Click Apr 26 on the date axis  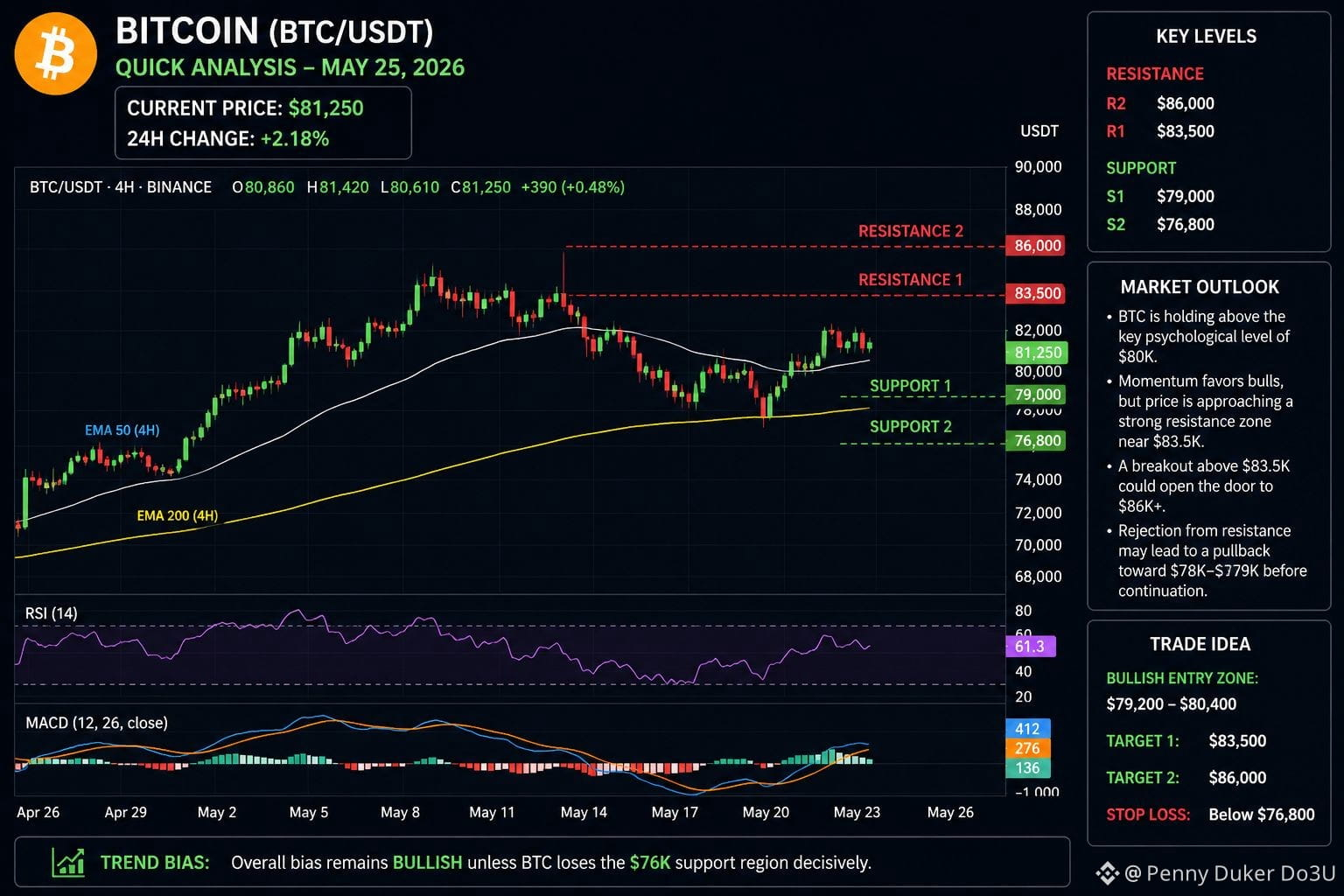[x=38, y=812]
